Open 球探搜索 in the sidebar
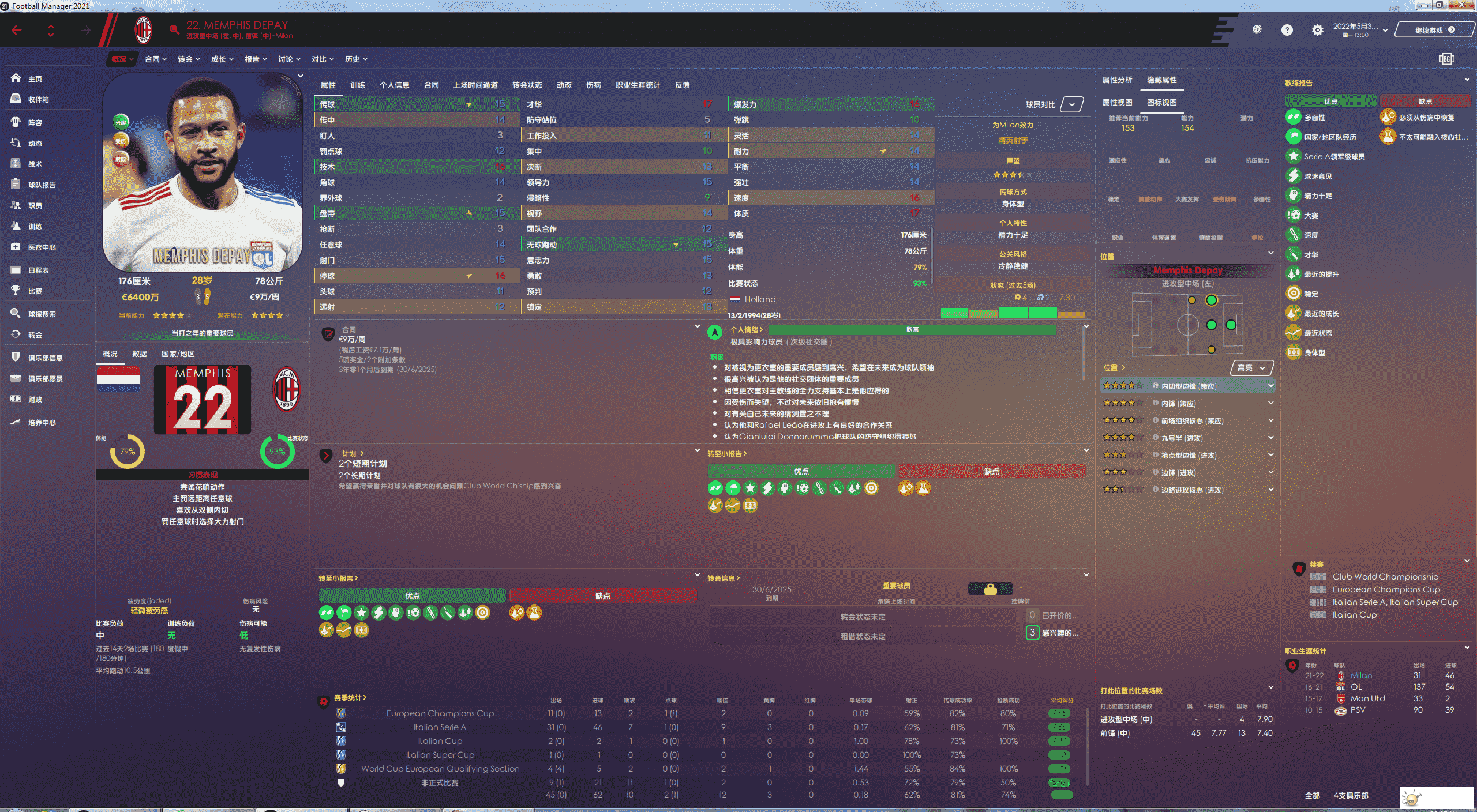The image size is (1477, 812). (x=42, y=314)
